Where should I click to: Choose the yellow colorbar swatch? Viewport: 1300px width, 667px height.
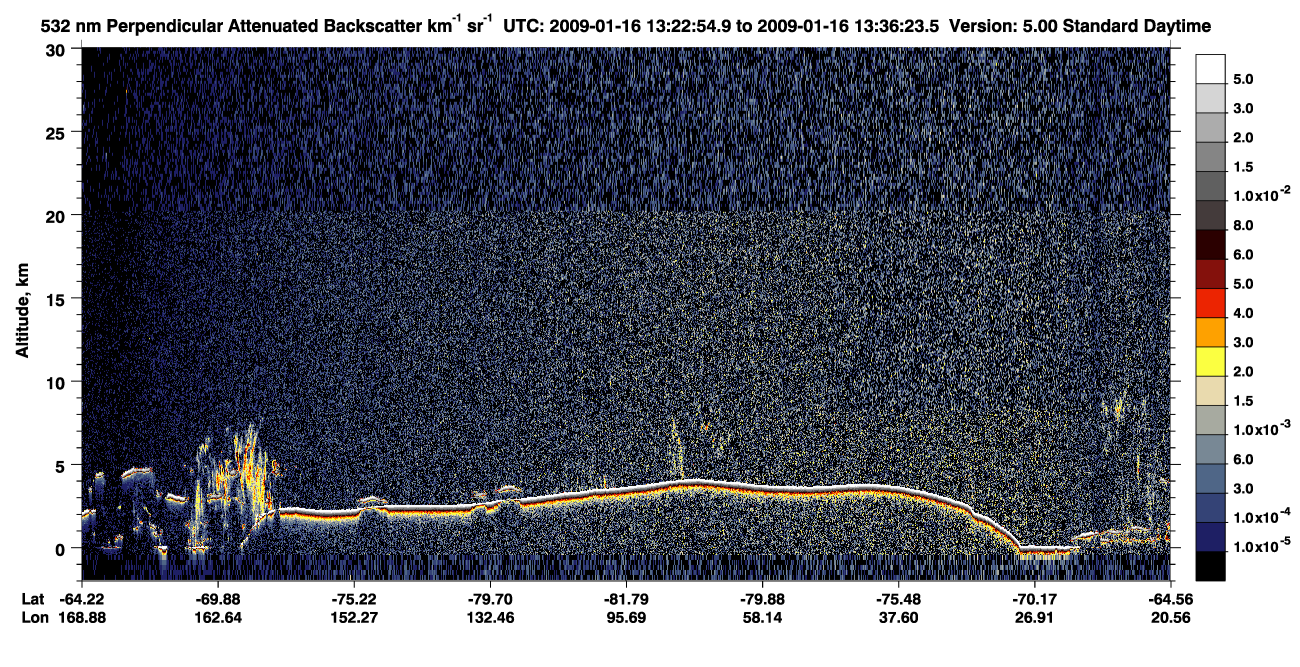pos(1210,360)
